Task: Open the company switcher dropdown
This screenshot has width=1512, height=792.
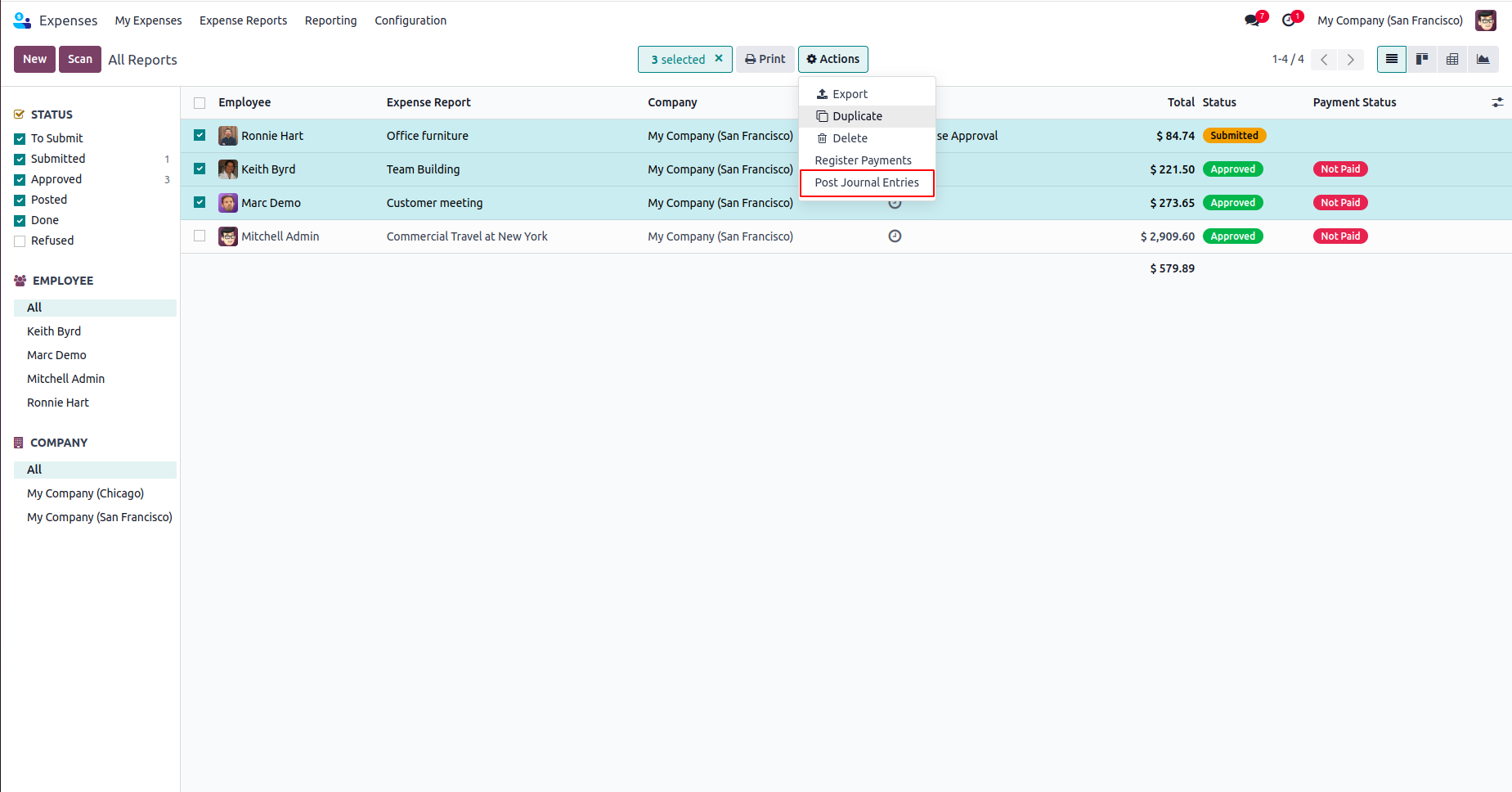Action: pos(1390,20)
